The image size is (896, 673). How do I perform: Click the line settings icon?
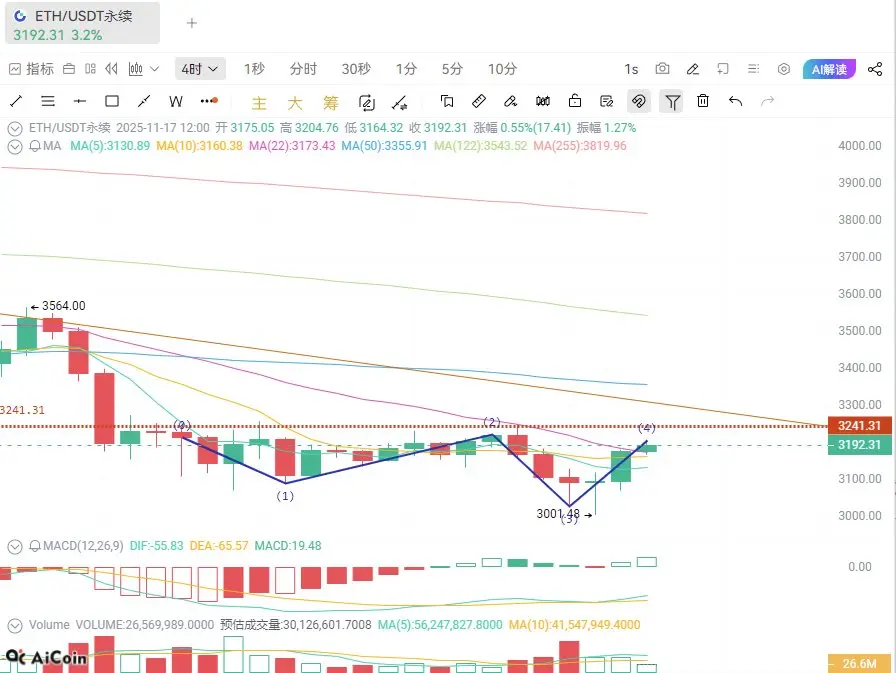point(399,103)
